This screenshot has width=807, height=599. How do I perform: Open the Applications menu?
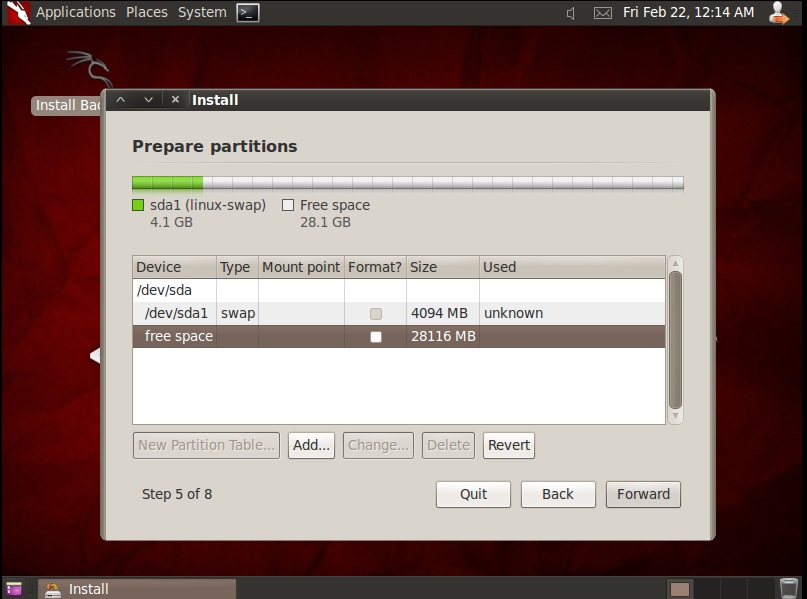(76, 12)
